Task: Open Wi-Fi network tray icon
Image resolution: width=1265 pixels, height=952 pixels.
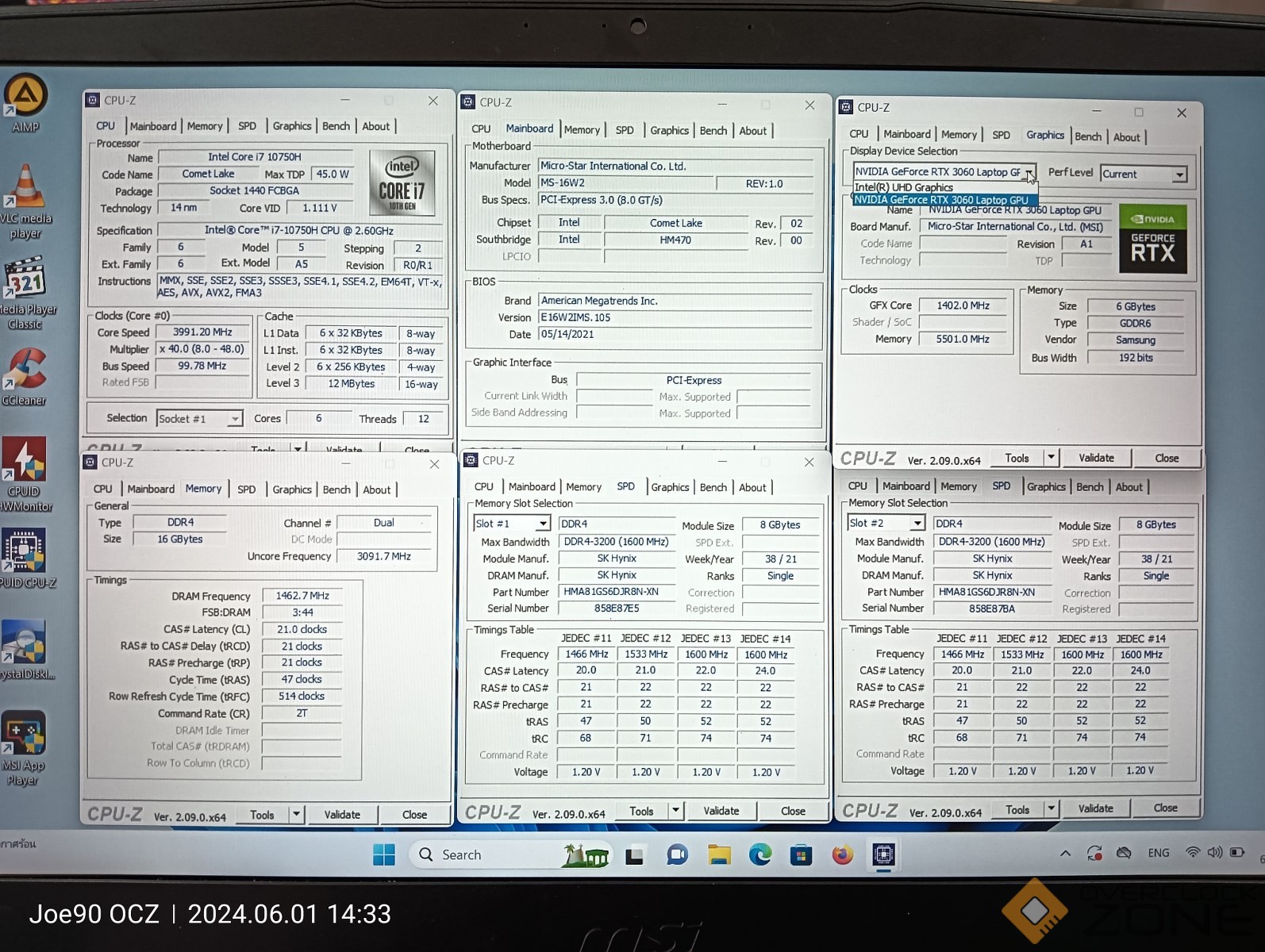Action: coord(1192,853)
